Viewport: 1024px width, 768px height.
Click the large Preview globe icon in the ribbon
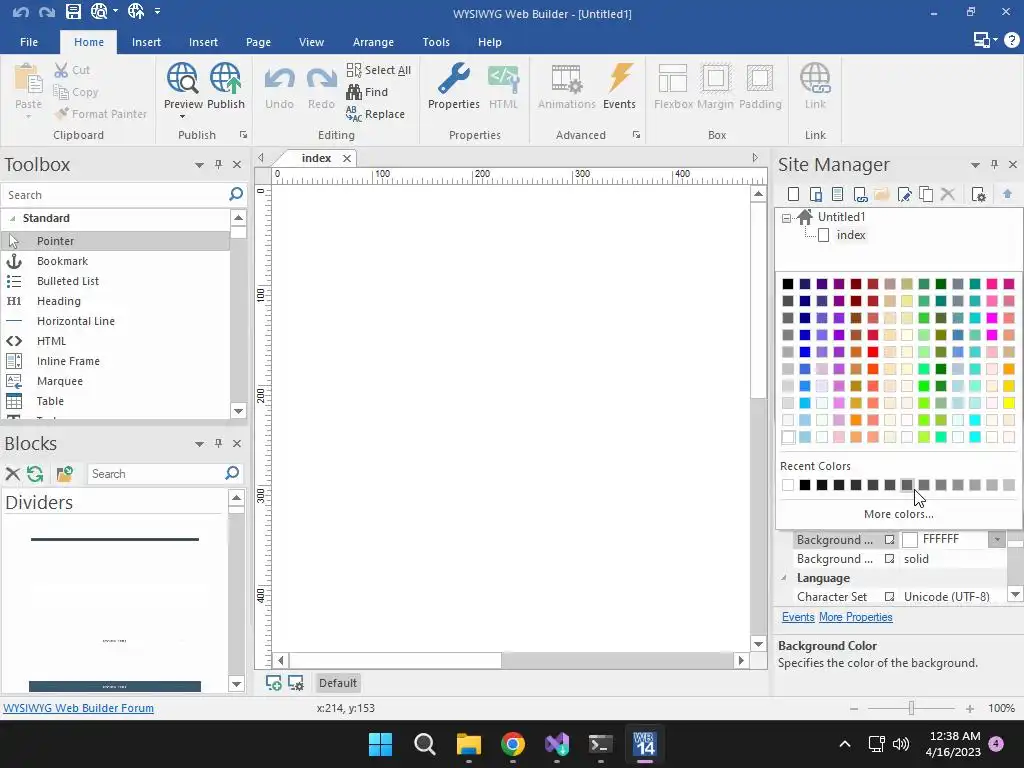(x=182, y=79)
